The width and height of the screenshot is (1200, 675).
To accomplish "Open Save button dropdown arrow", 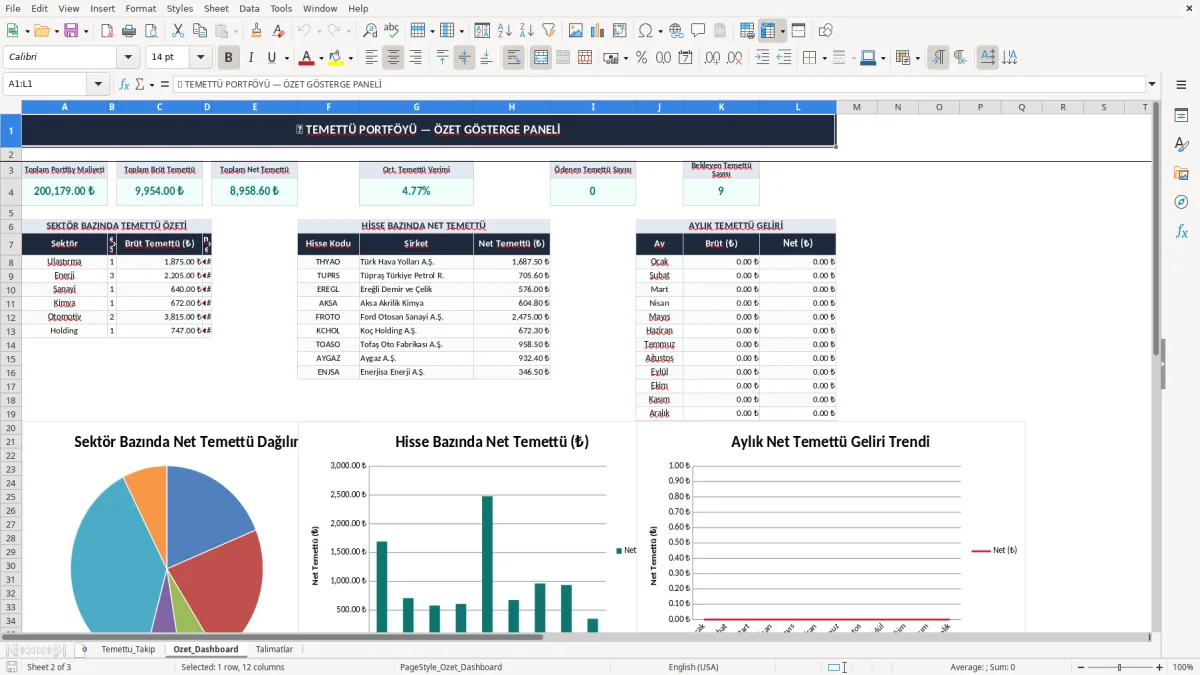I will point(86,31).
